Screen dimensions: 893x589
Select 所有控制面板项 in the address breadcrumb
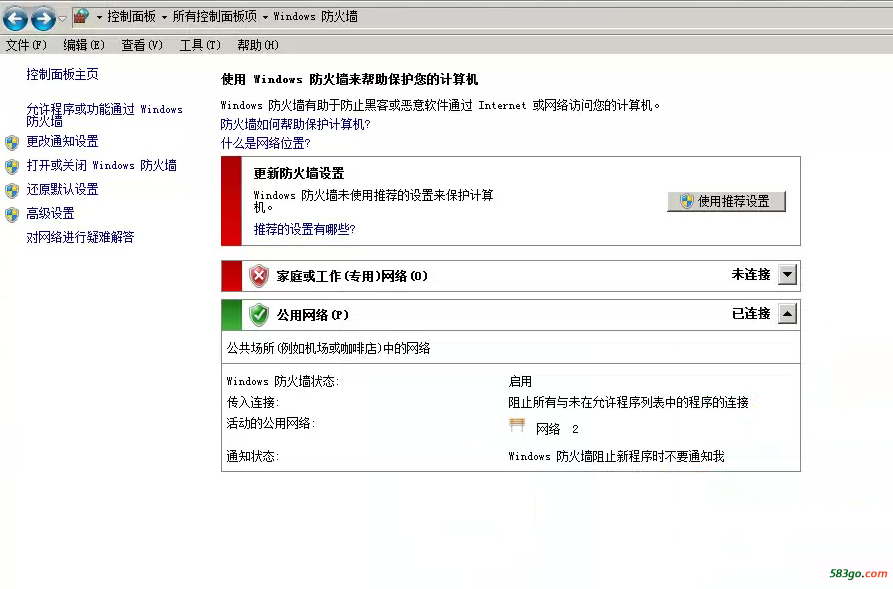[215, 17]
